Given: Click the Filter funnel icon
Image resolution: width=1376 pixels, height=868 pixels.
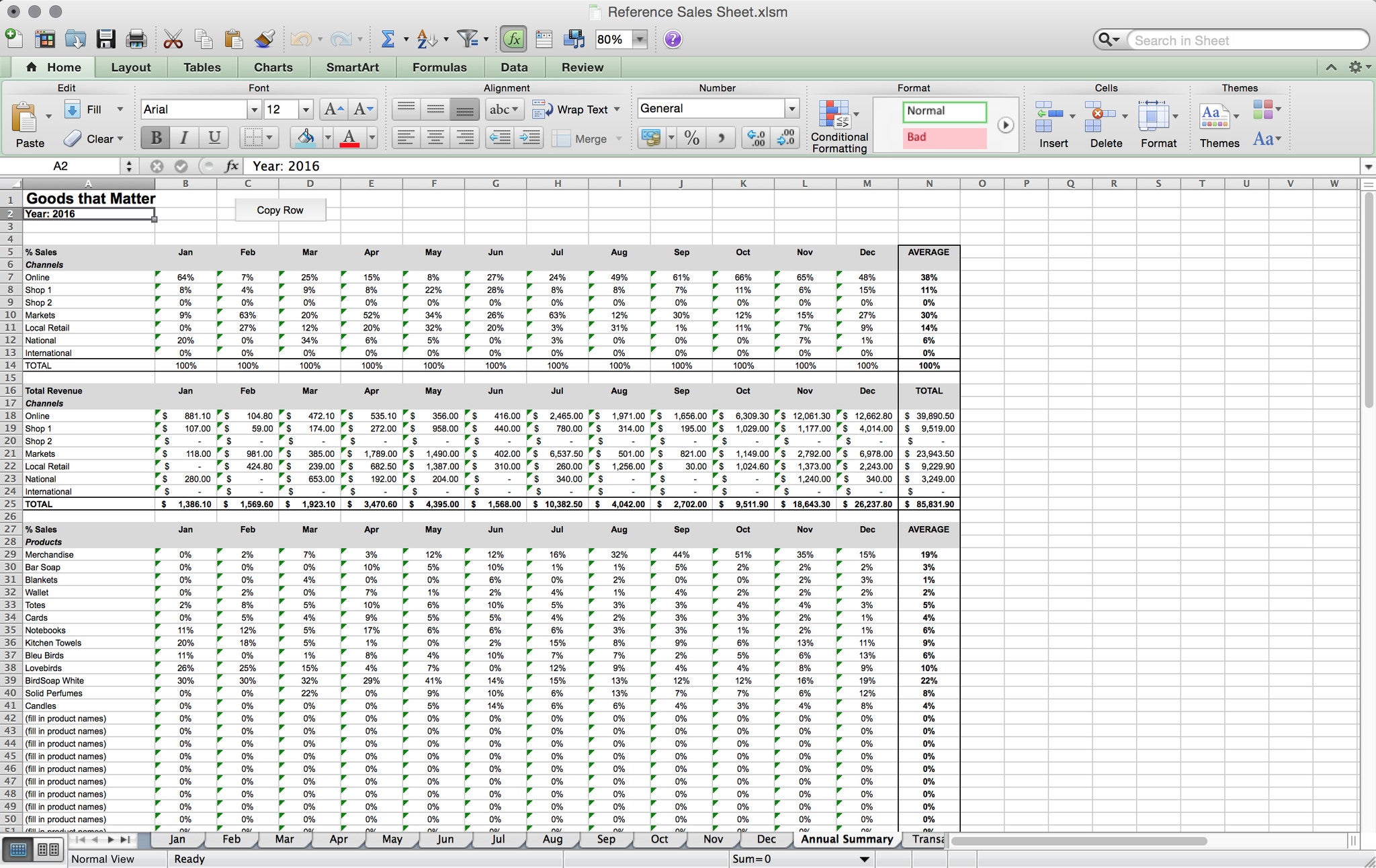Looking at the screenshot, I should point(468,39).
